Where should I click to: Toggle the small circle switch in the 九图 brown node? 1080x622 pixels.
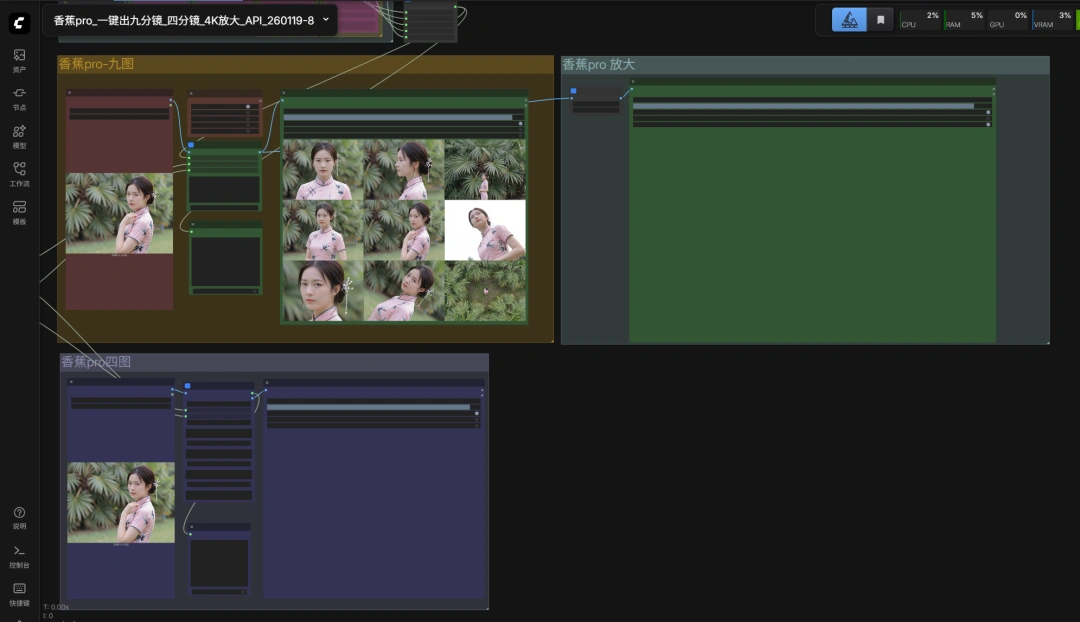[248, 107]
